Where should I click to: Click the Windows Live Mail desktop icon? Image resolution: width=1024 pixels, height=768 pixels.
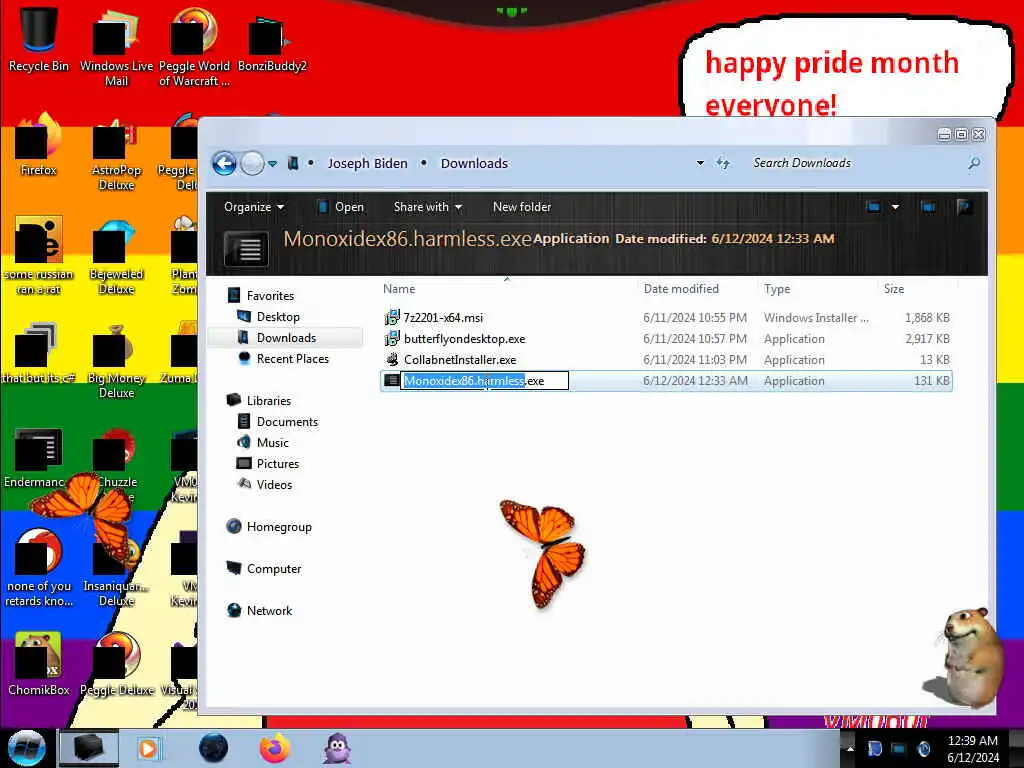tap(116, 46)
